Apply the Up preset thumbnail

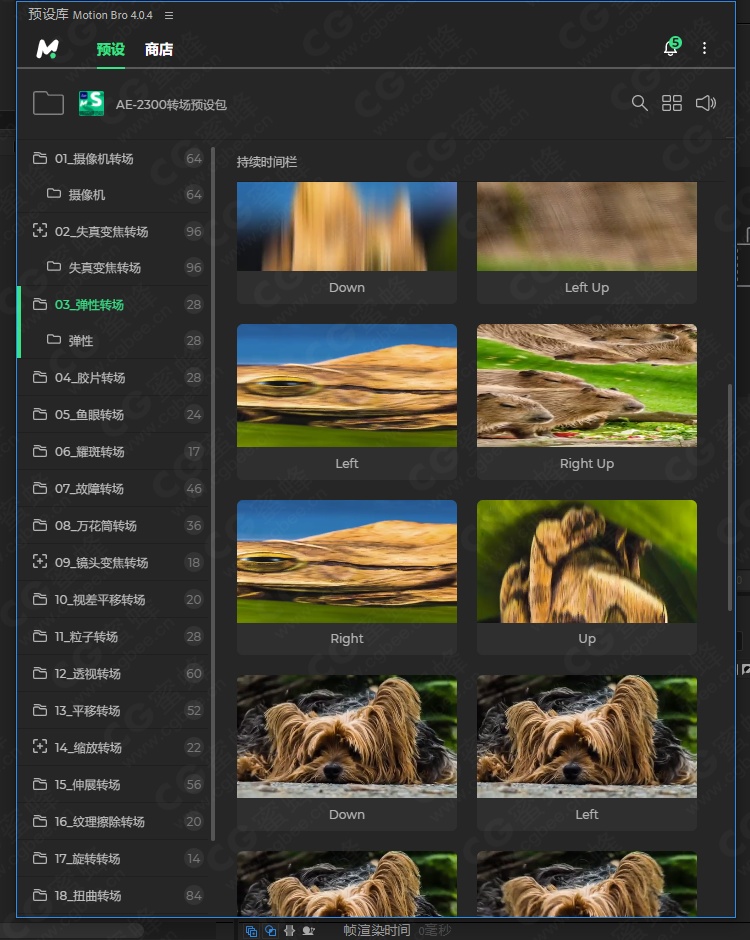587,561
